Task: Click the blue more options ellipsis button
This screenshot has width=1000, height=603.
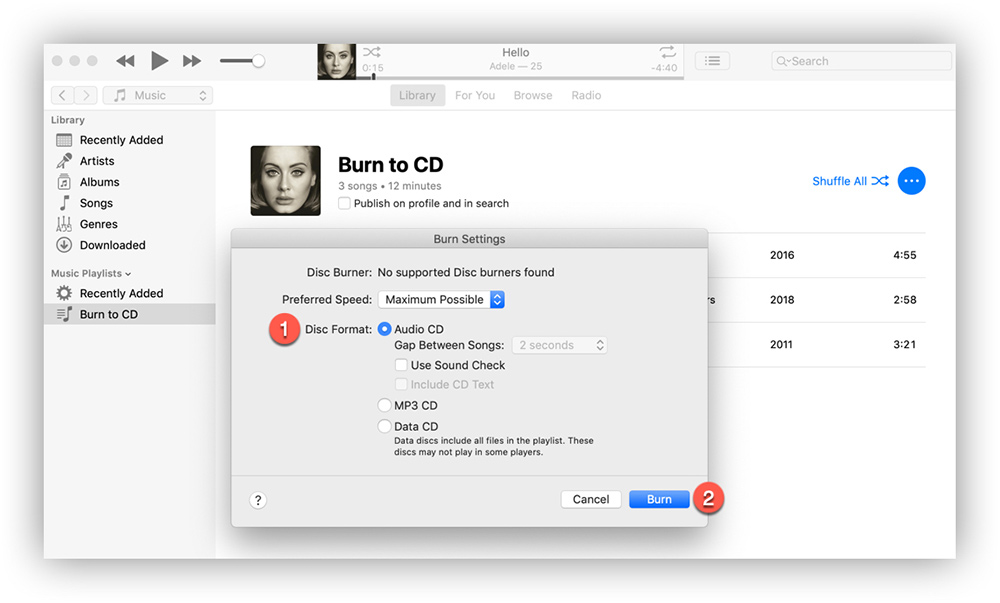Action: tap(911, 181)
